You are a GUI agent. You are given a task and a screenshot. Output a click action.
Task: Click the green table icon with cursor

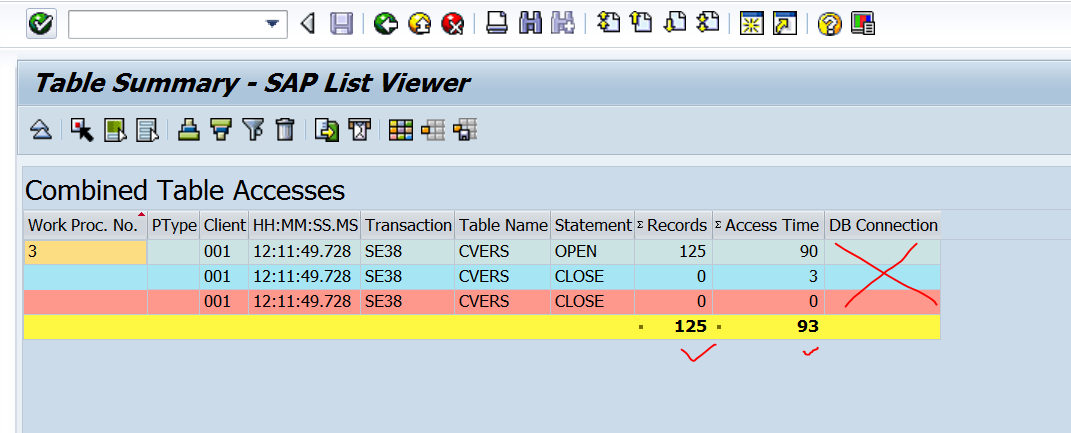[115, 129]
